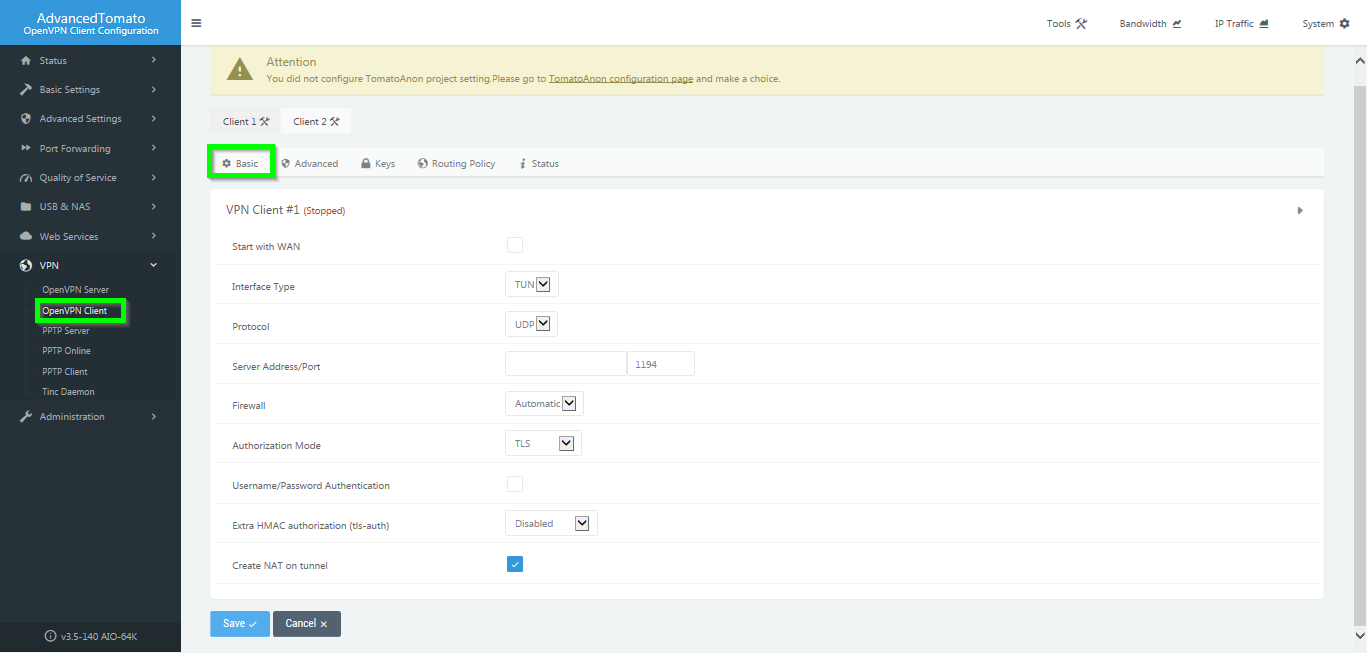Expand Status menu chevron in sidebar
The height and width of the screenshot is (653, 1367).
(154, 61)
